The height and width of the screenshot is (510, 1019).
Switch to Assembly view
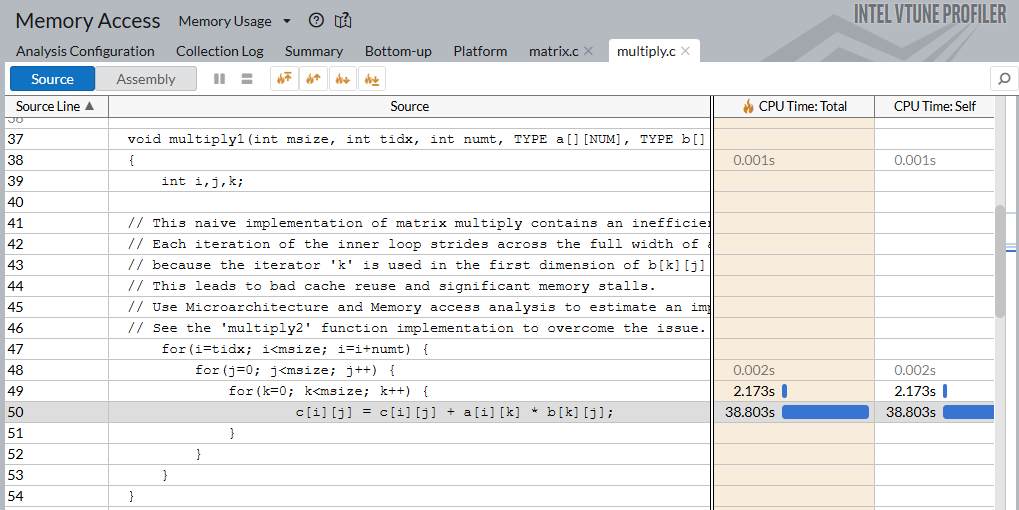(x=146, y=79)
